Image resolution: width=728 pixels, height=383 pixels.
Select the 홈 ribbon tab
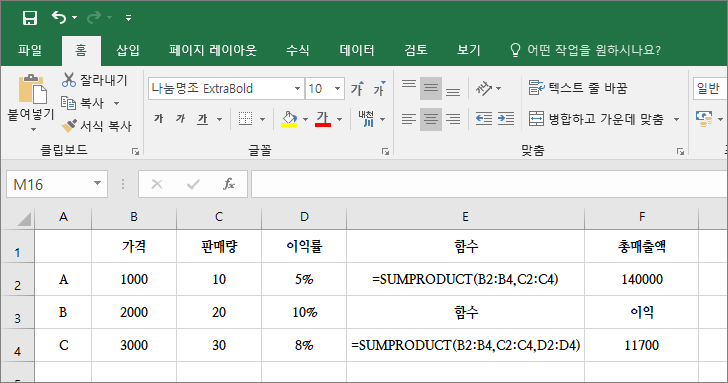[x=81, y=50]
